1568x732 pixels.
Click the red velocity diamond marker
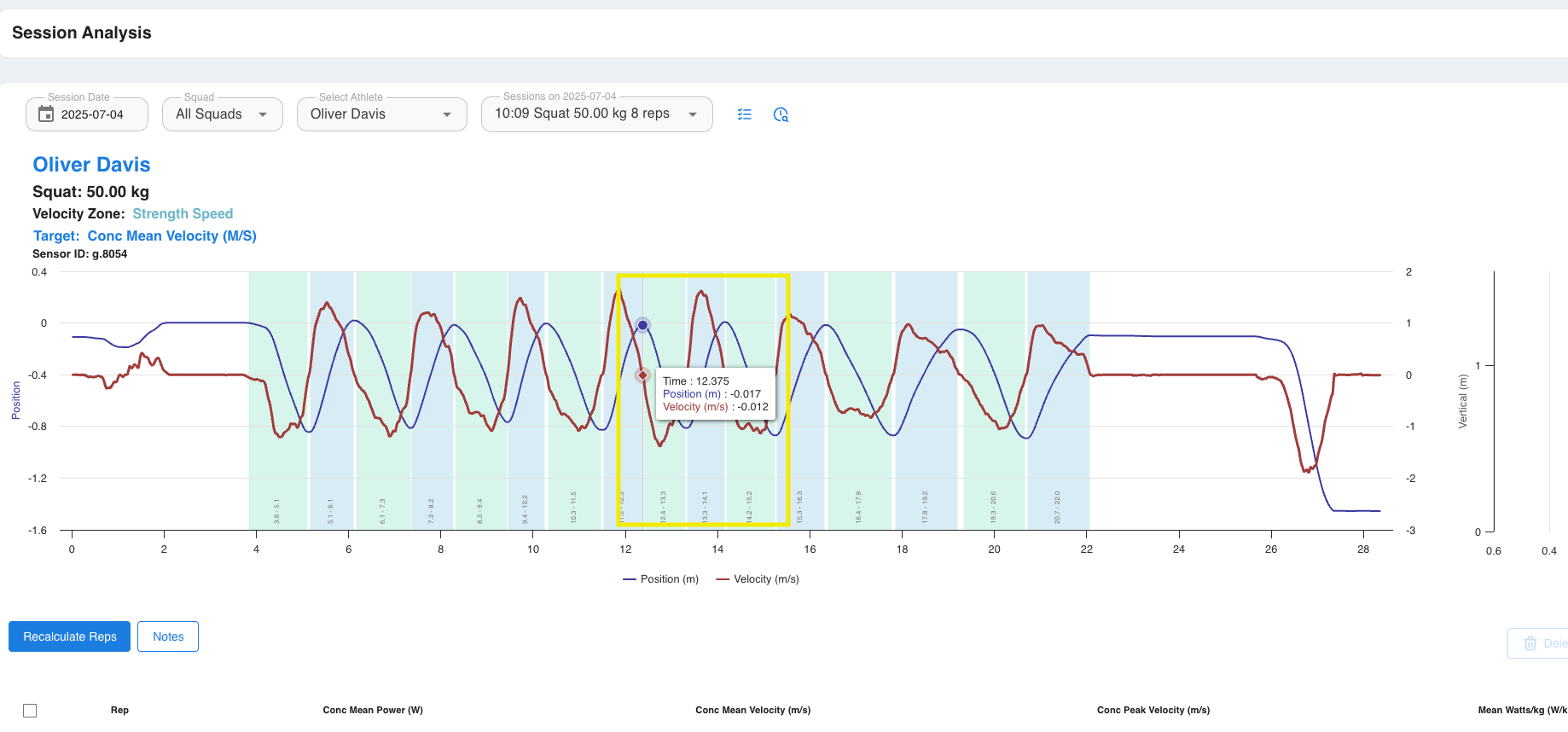[x=643, y=375]
